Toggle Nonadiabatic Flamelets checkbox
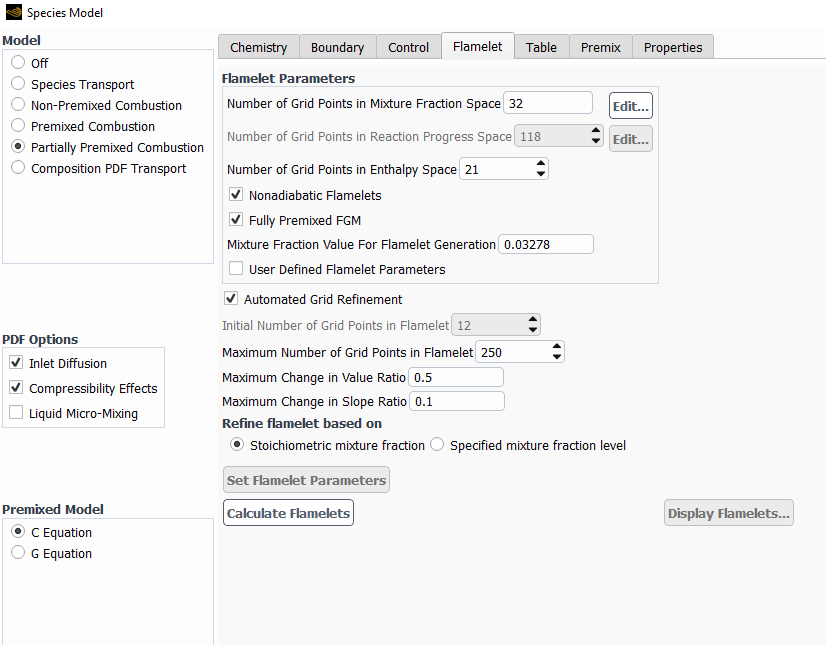 (236, 194)
